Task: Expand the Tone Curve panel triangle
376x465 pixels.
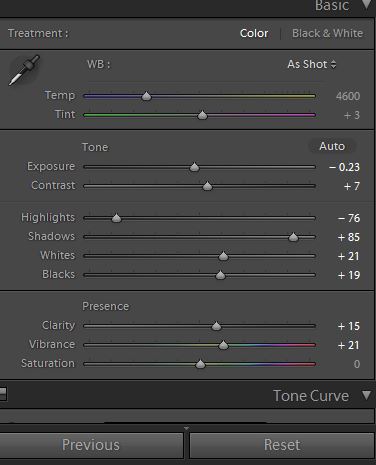Action: (366, 395)
